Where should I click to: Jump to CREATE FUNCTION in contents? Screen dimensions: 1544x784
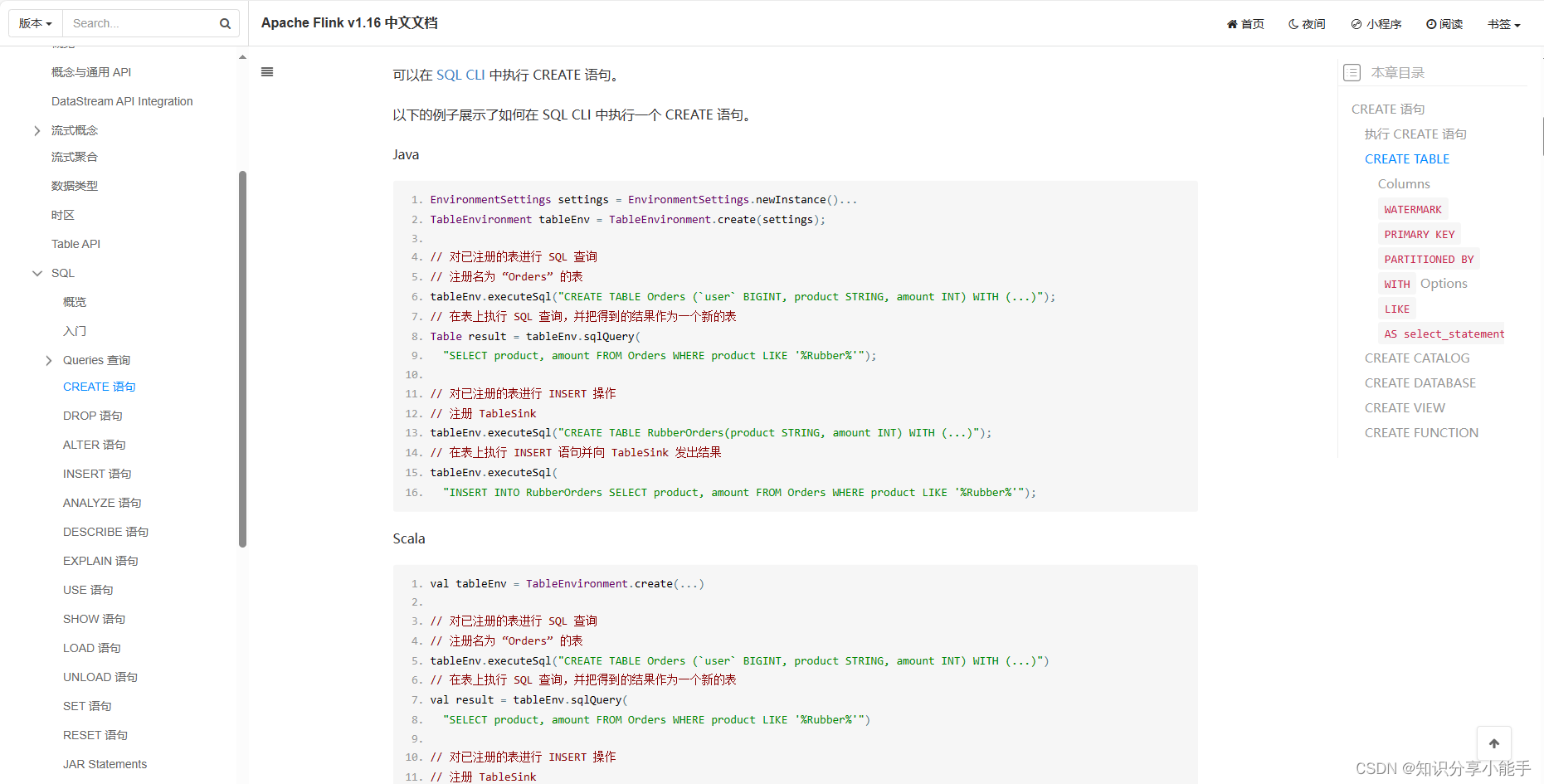1421,433
